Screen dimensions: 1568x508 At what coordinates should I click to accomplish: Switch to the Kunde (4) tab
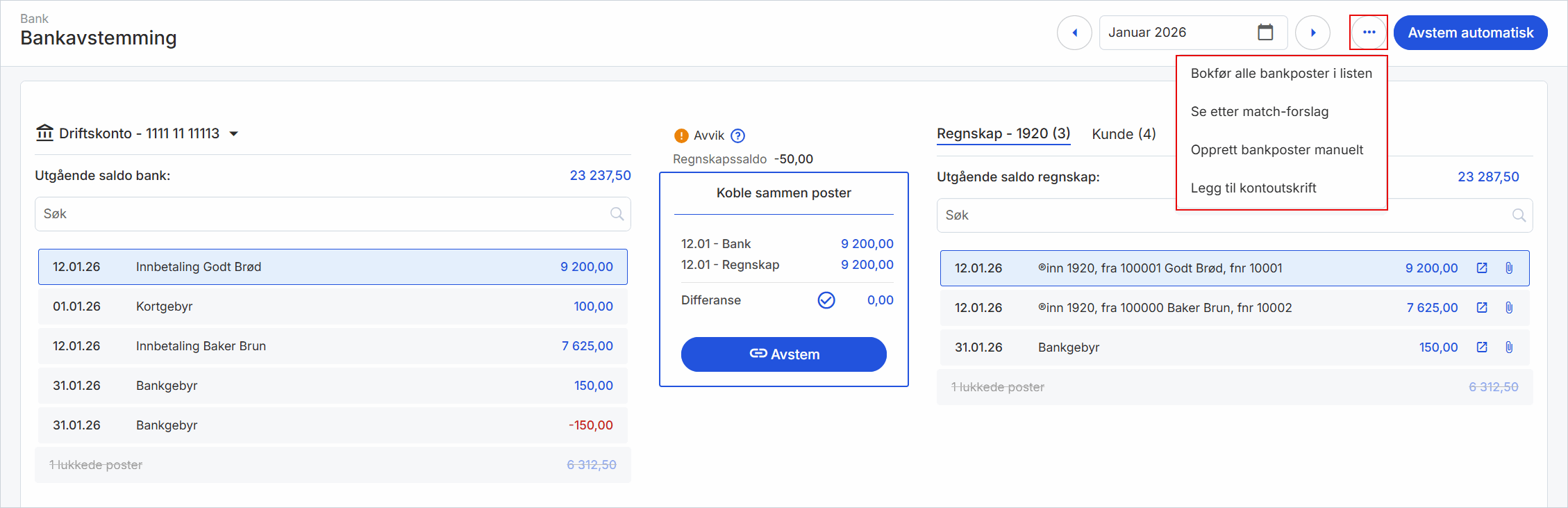[x=1124, y=134]
